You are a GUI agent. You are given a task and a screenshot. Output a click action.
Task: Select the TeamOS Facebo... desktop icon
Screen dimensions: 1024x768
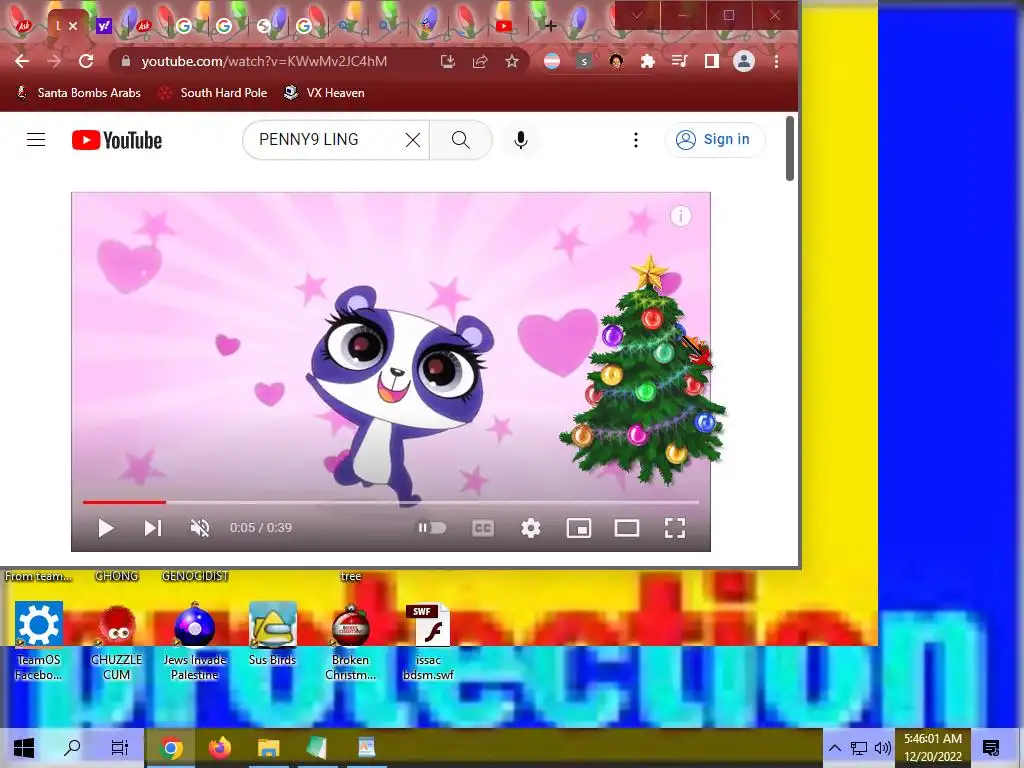point(39,641)
